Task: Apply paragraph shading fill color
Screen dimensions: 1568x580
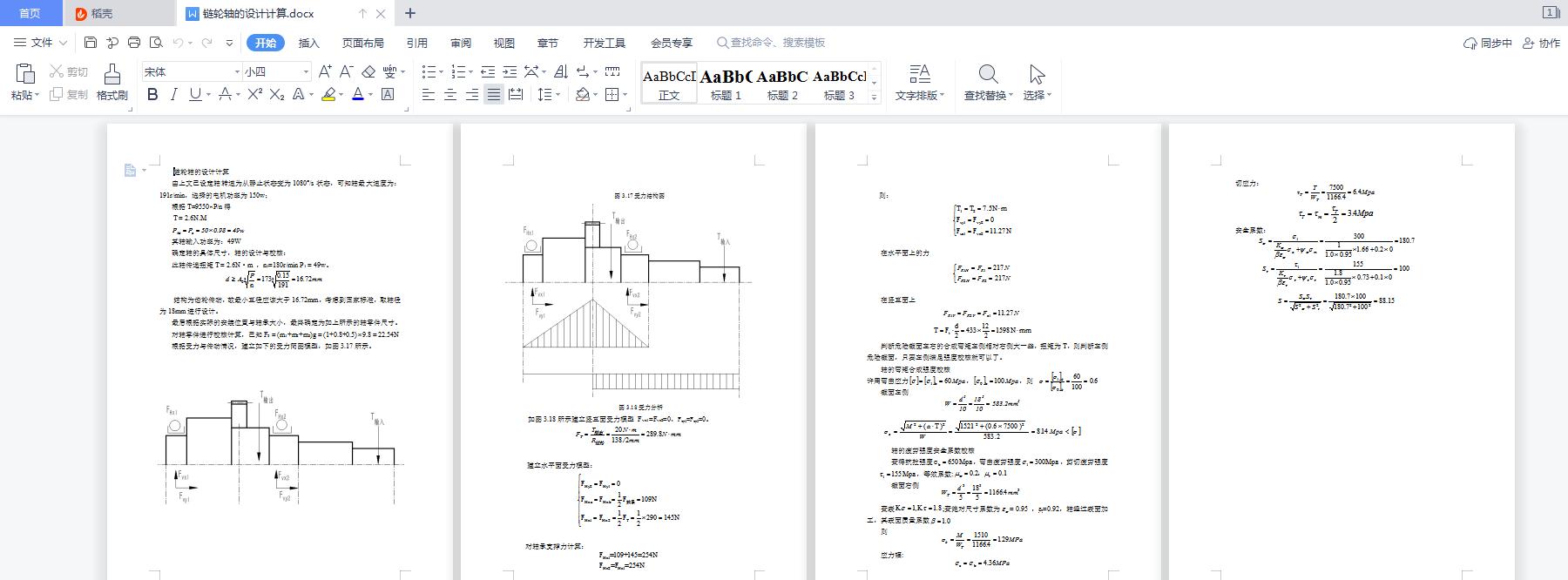Action: pos(582,94)
